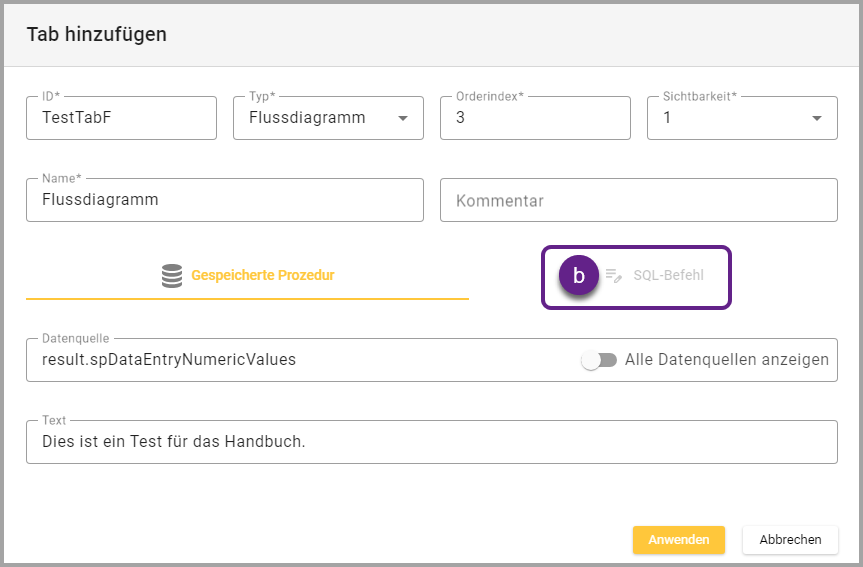Focus the Datenquelle field
Viewport: 863px width, 567px height.
point(300,360)
